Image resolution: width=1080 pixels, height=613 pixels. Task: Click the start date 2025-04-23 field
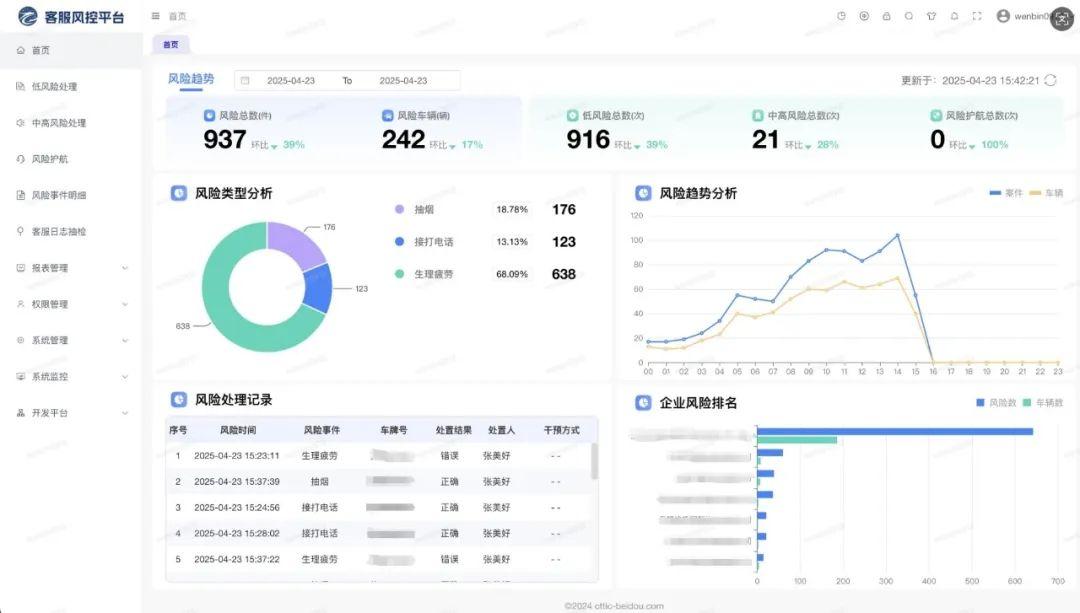tap(291, 81)
